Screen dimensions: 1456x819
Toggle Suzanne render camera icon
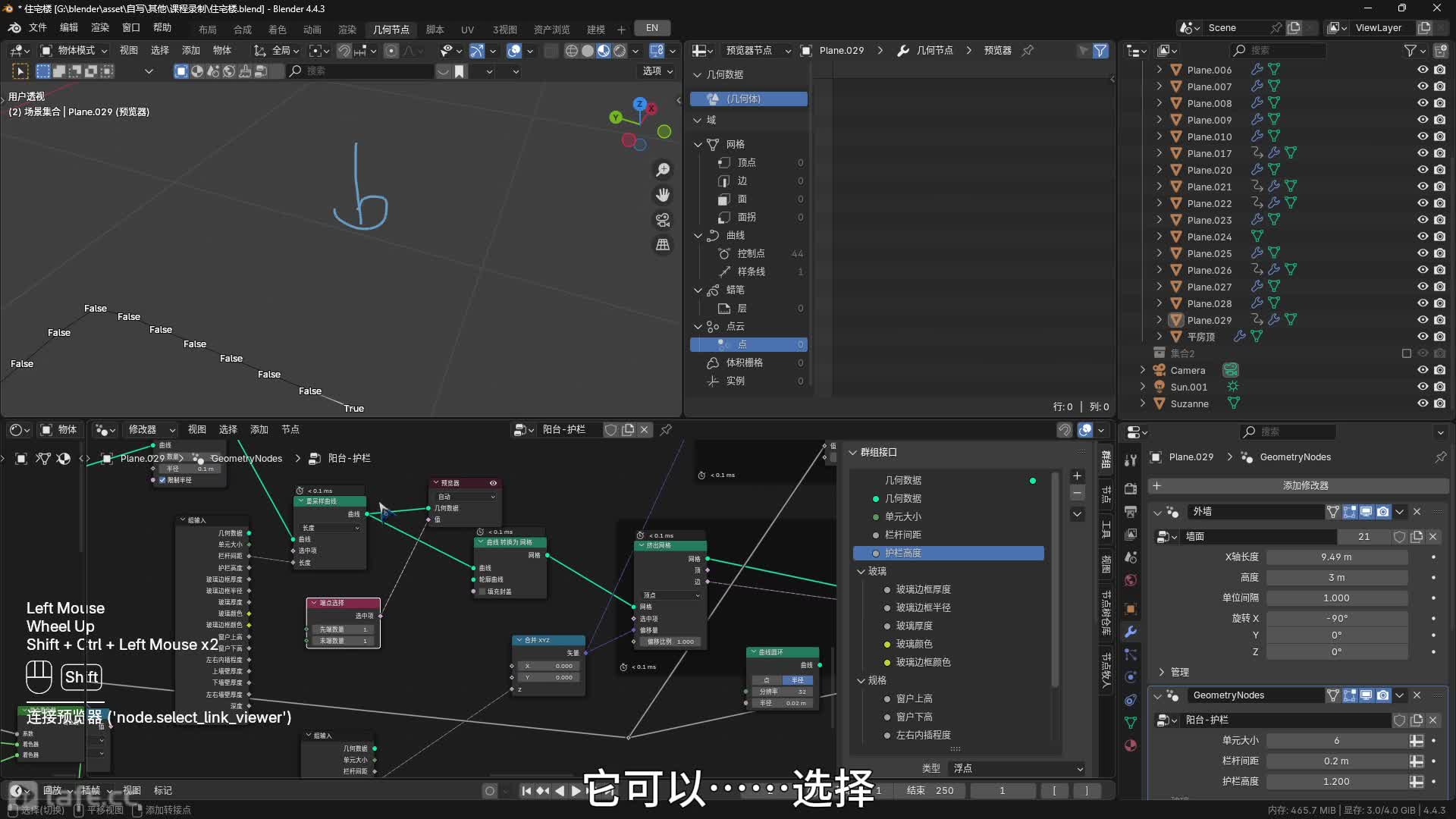pyautogui.click(x=1440, y=404)
